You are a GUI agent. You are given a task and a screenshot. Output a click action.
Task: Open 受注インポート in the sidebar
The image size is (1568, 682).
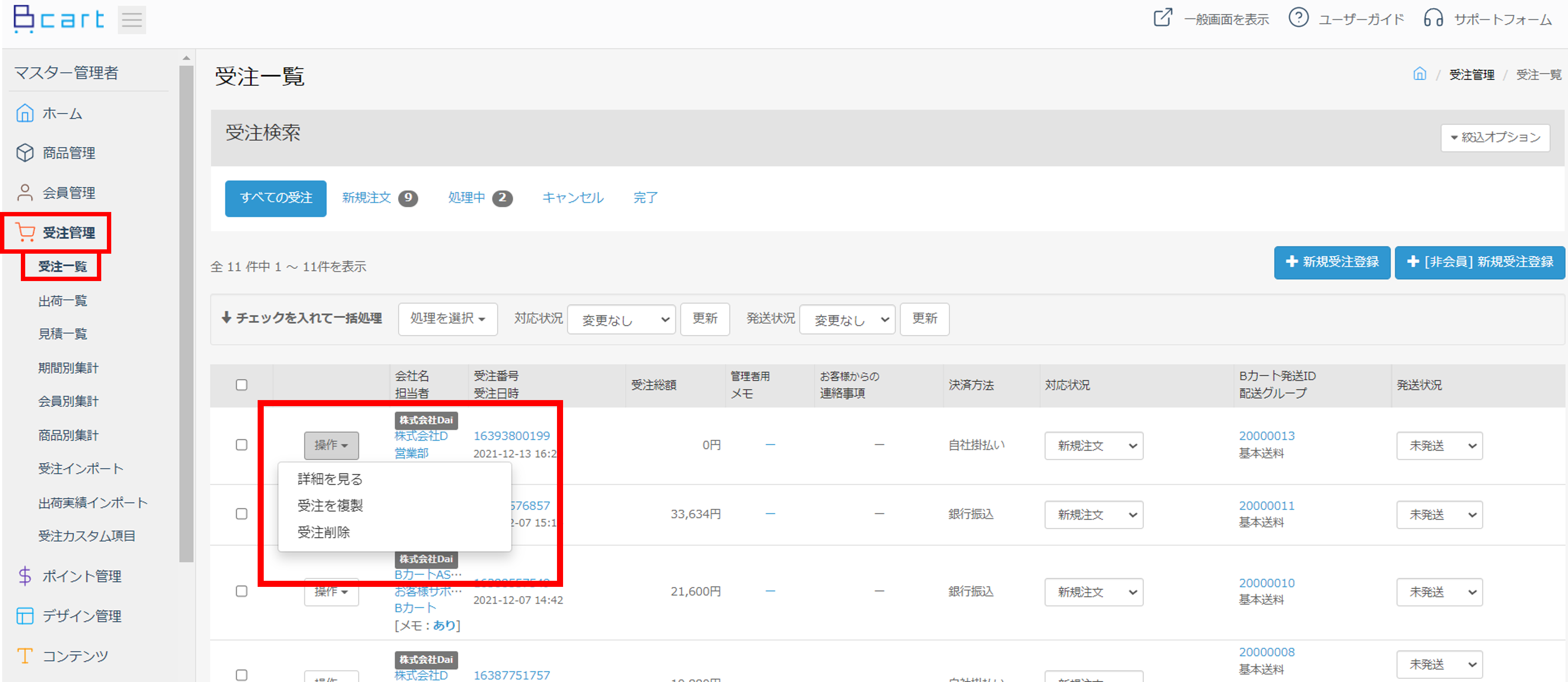tap(81, 469)
